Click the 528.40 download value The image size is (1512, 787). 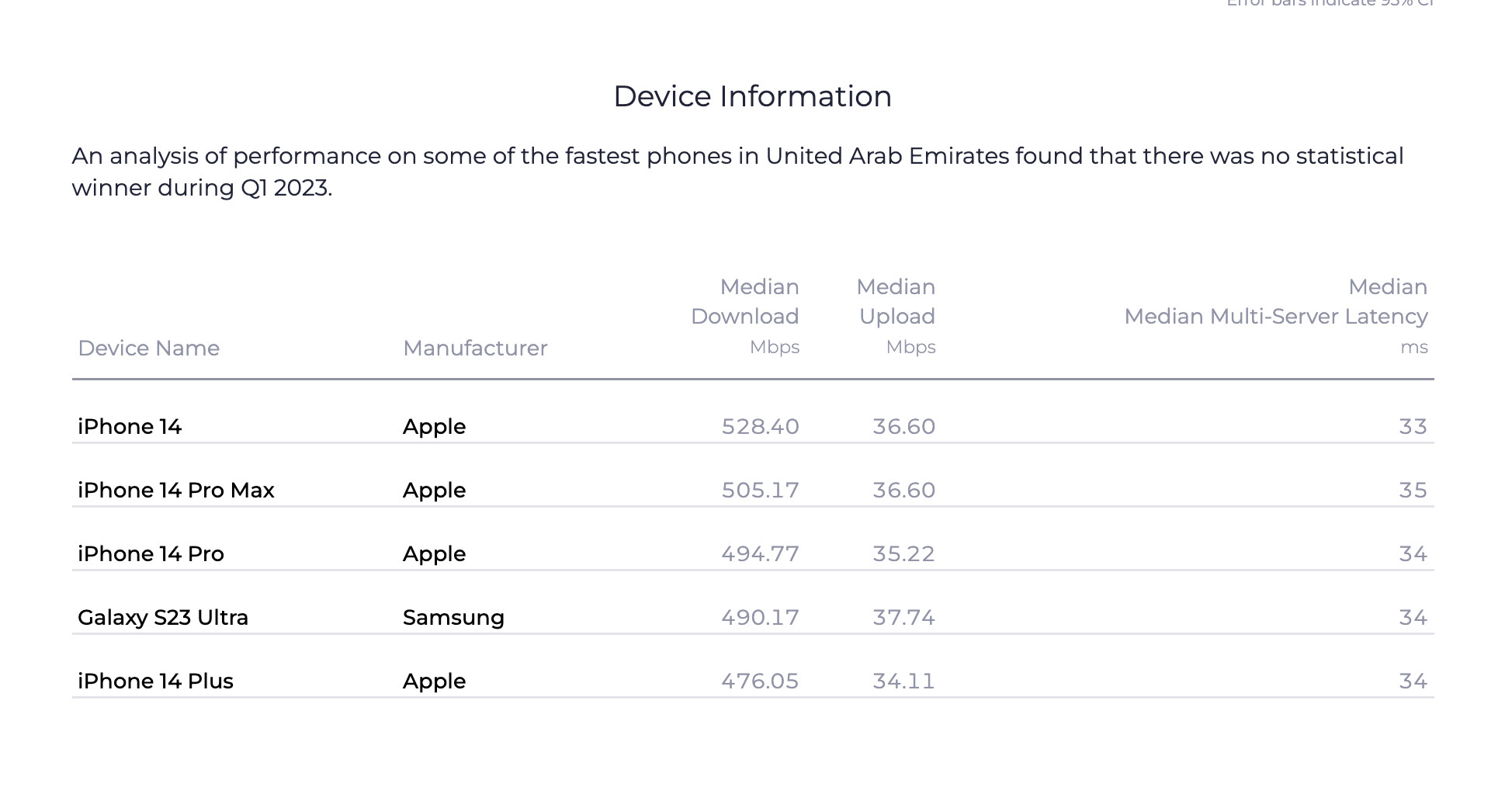click(760, 426)
